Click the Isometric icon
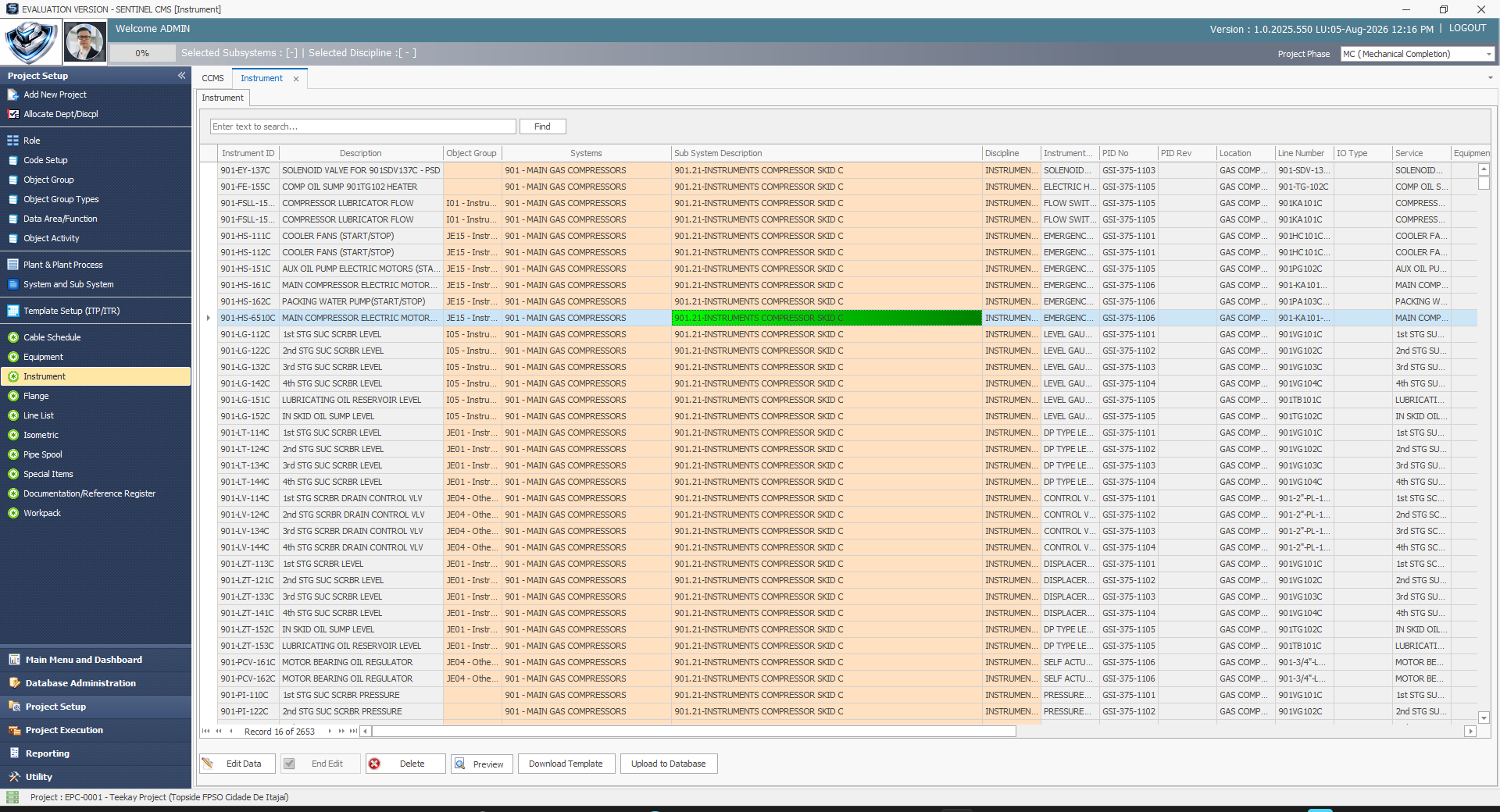This screenshot has height=812, width=1500. pos(13,435)
